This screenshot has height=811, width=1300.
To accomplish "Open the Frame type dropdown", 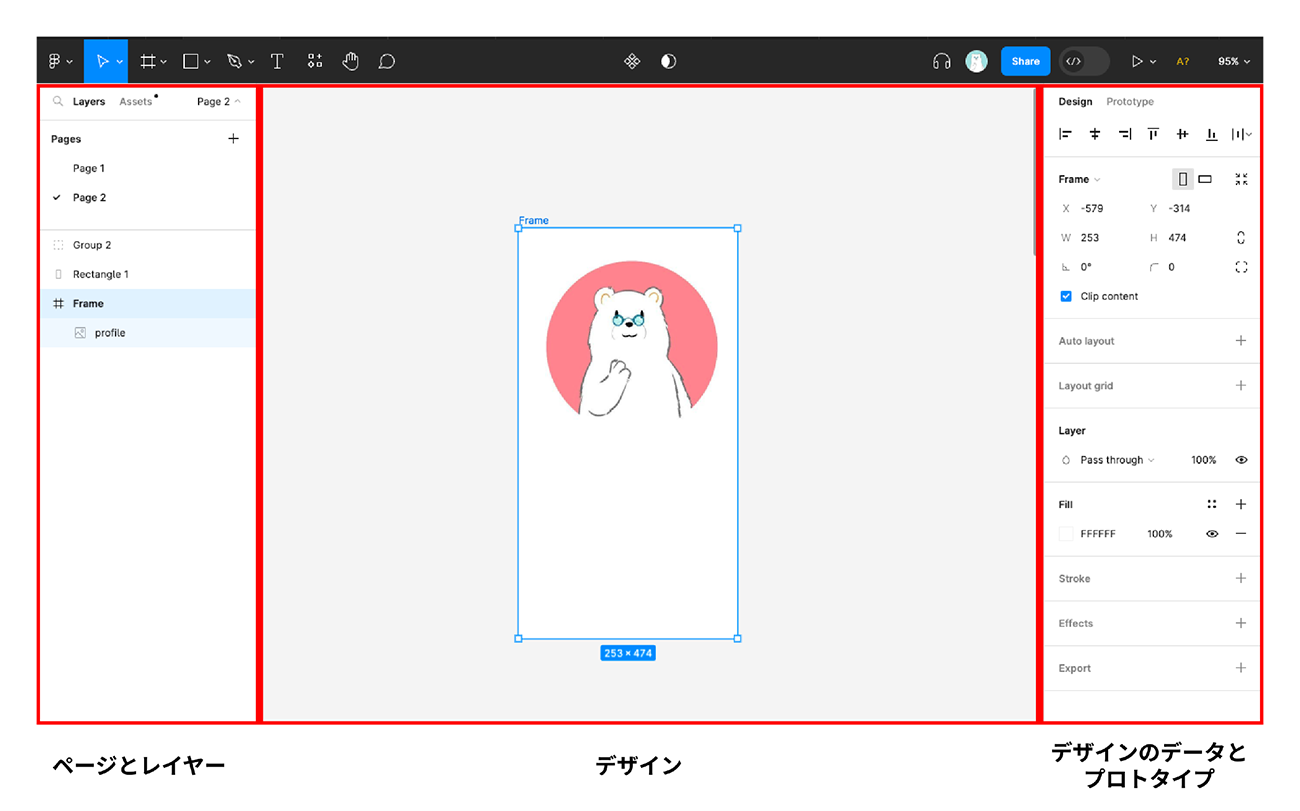I will pyautogui.click(x=1079, y=179).
